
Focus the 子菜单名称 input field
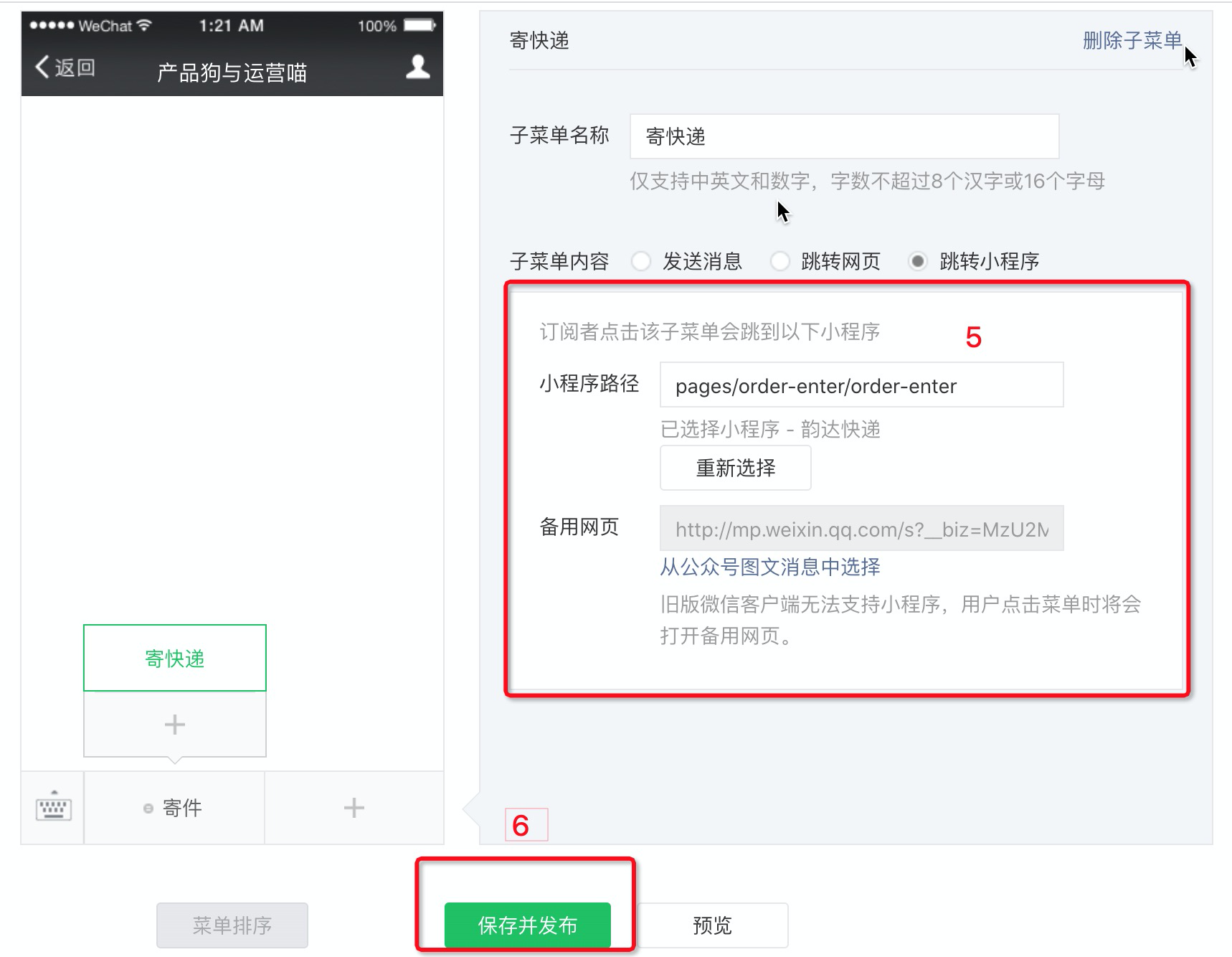coord(844,136)
